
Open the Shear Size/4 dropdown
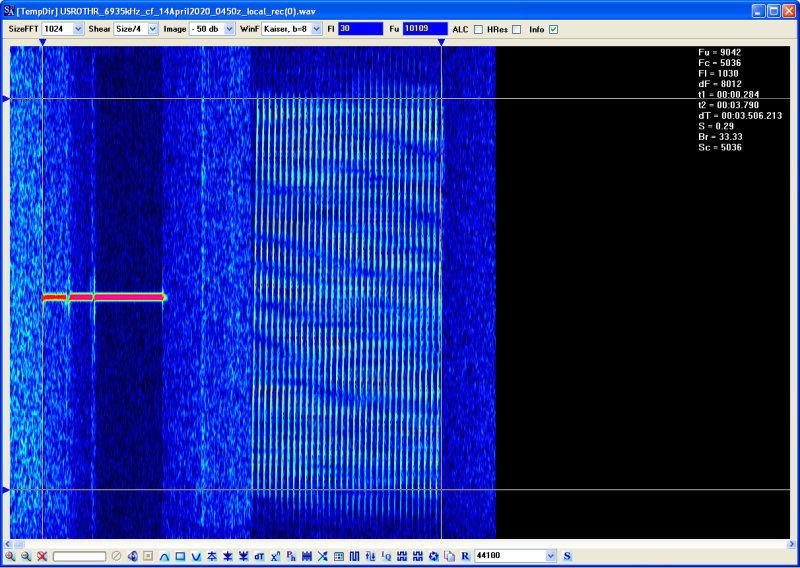pyautogui.click(x=153, y=29)
